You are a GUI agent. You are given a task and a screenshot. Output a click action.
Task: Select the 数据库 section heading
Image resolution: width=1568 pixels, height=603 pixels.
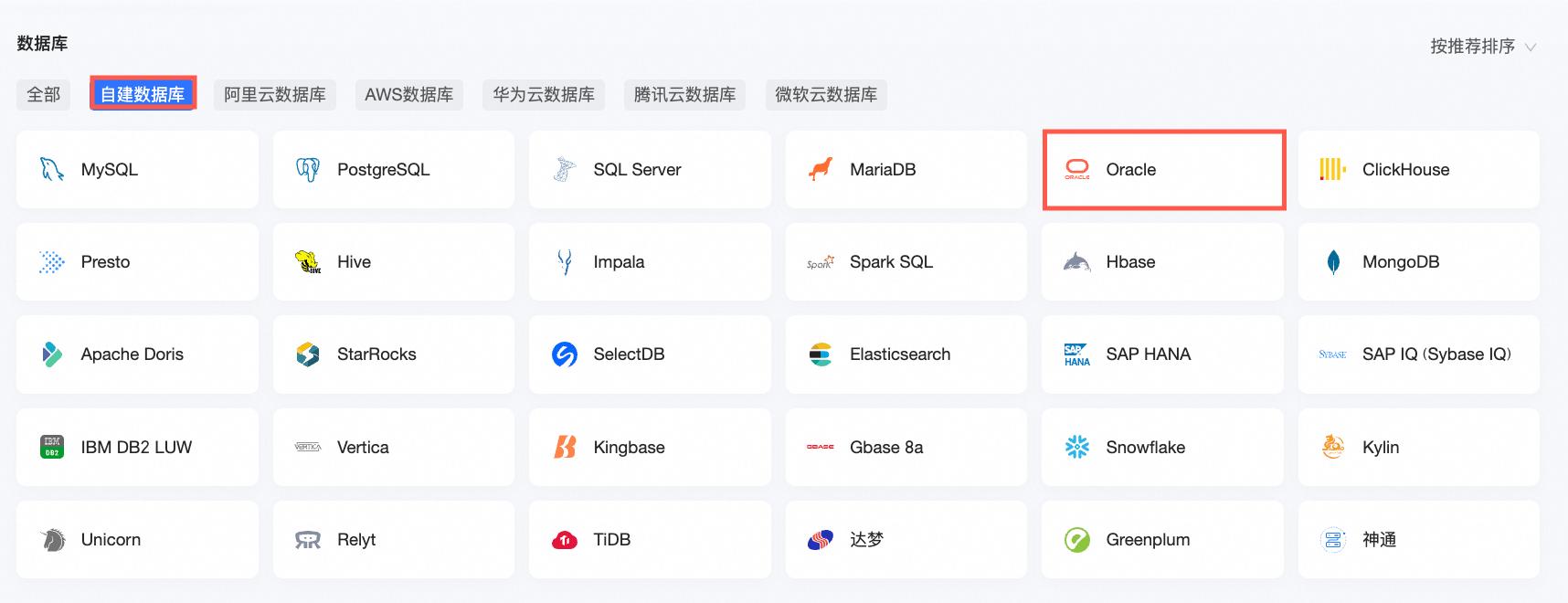coord(42,43)
